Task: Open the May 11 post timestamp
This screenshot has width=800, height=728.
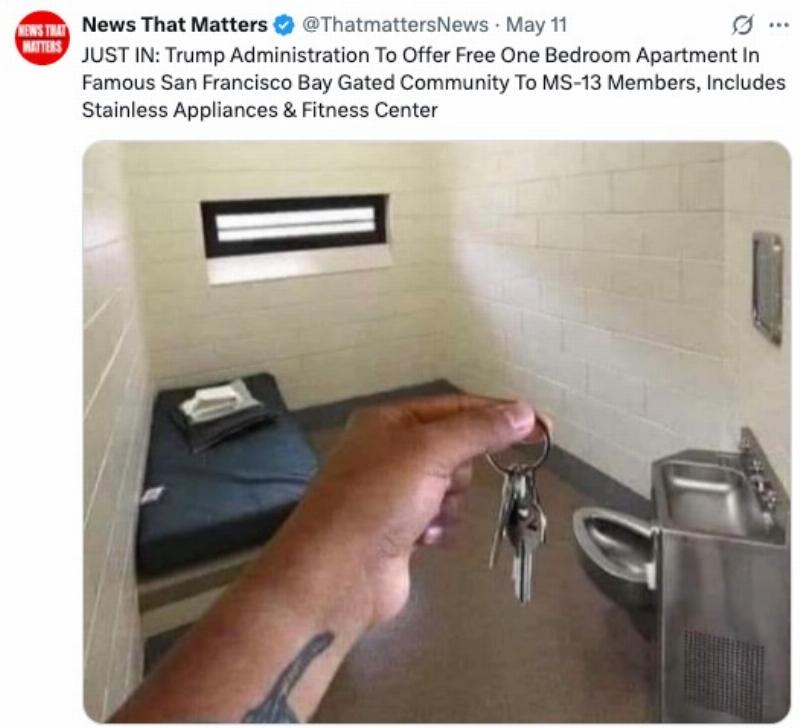Action: pyautogui.click(x=536, y=24)
